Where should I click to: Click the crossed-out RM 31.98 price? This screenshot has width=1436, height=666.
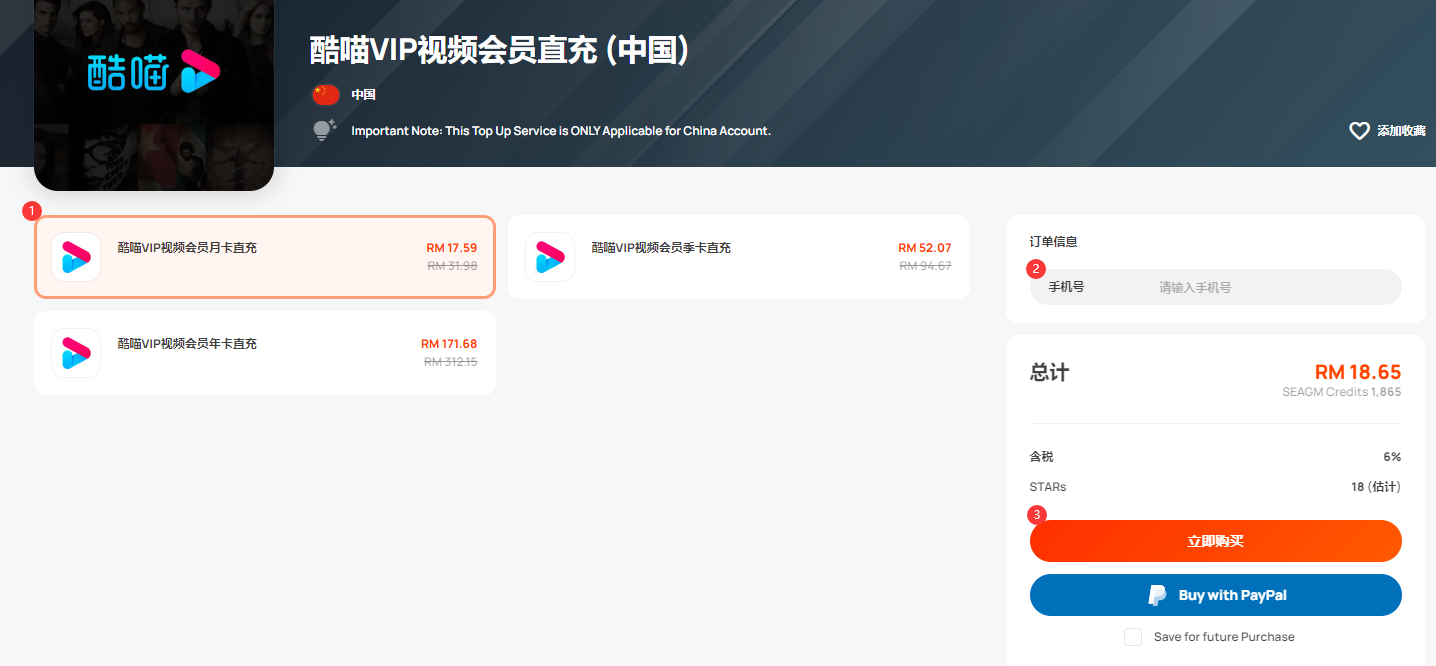point(452,266)
